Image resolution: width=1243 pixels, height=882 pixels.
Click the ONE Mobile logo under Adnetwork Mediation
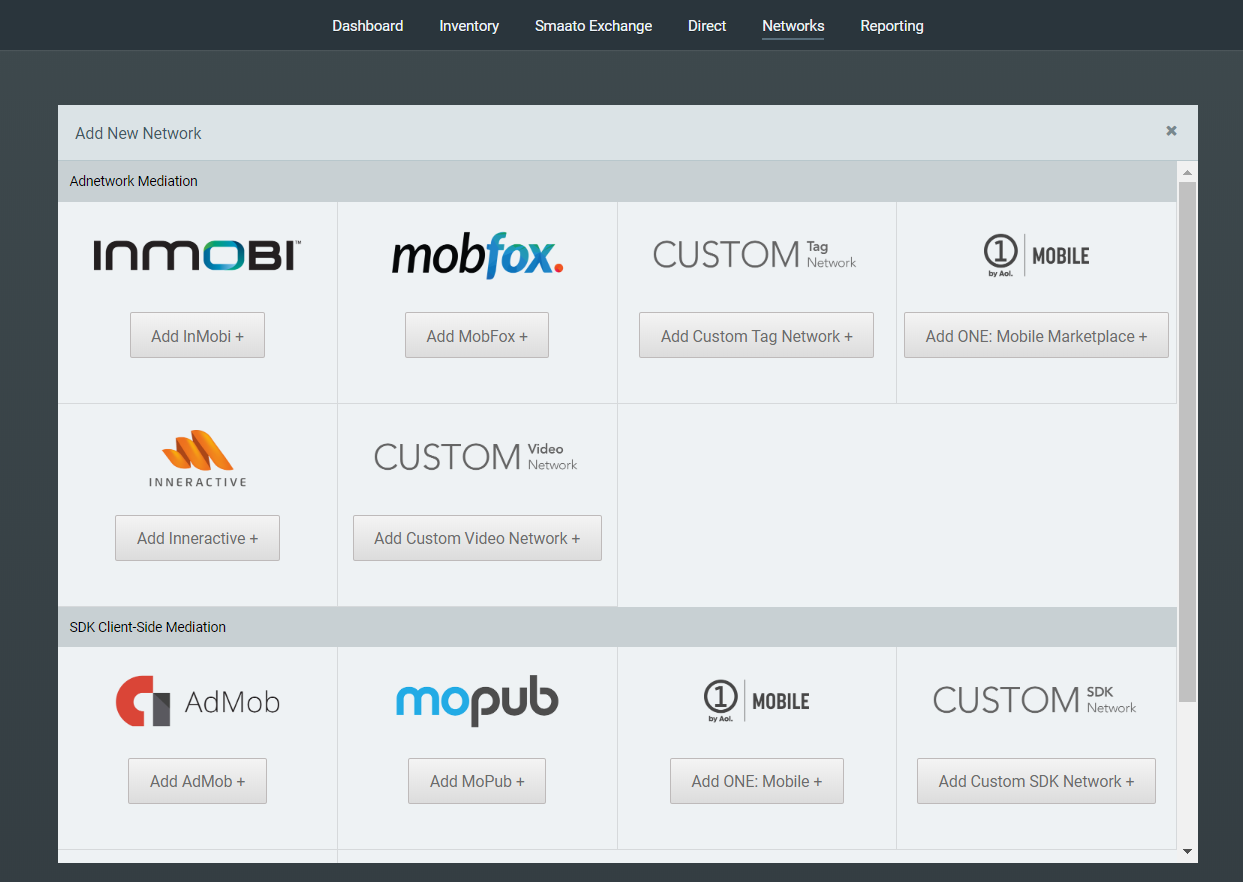pyautogui.click(x=1036, y=256)
